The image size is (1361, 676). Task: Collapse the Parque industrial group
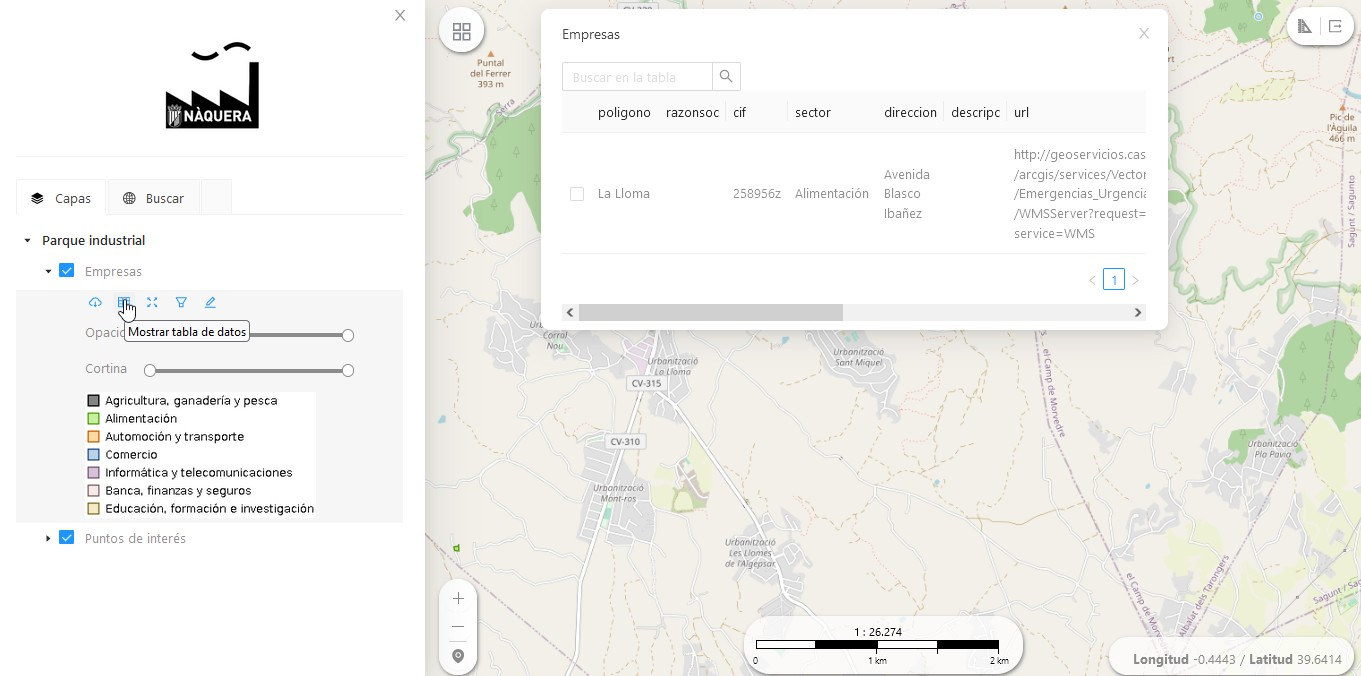pos(28,241)
